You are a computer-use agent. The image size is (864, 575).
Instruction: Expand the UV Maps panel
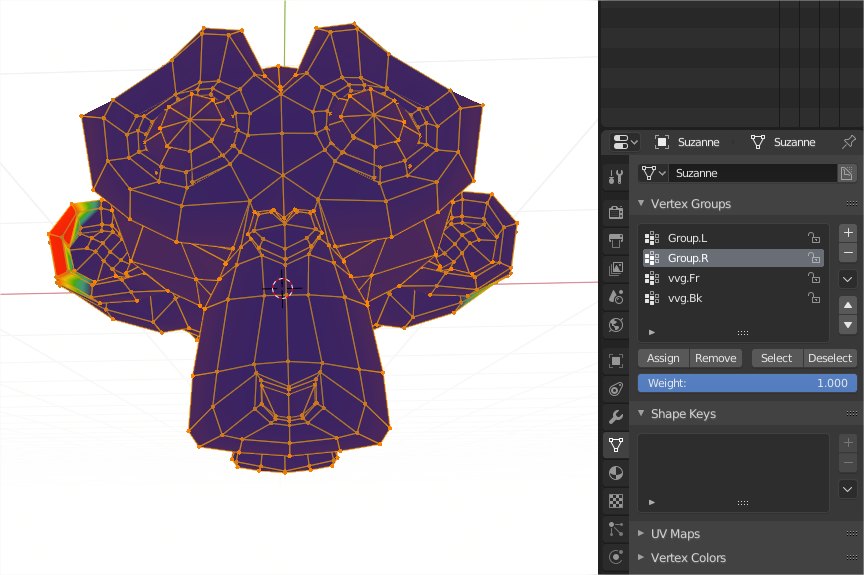[x=641, y=533]
